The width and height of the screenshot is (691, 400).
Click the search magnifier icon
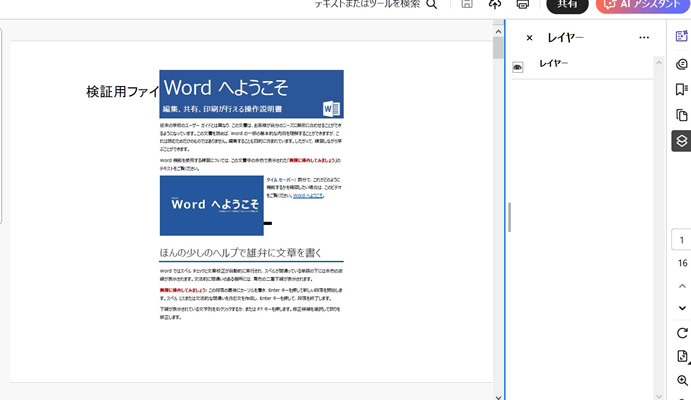point(432,4)
